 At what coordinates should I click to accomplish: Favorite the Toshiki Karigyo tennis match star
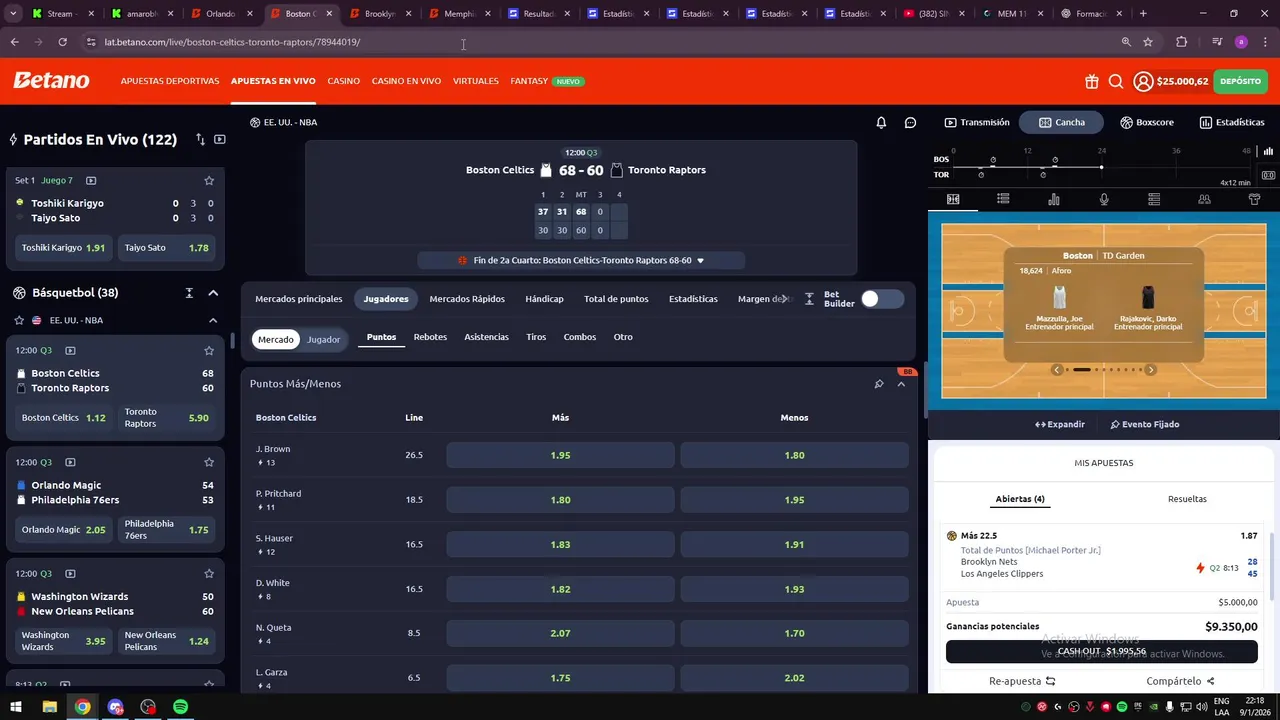[x=209, y=181]
